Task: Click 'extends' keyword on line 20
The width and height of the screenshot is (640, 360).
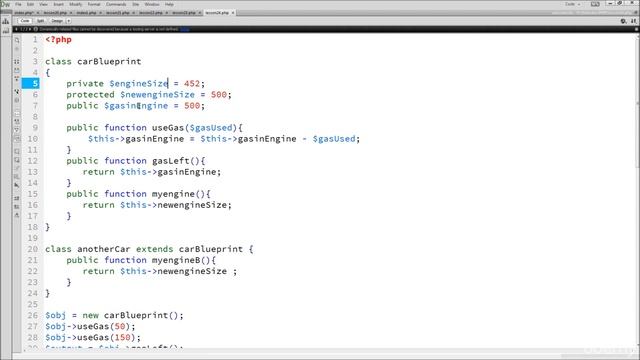Action: [x=155, y=249]
